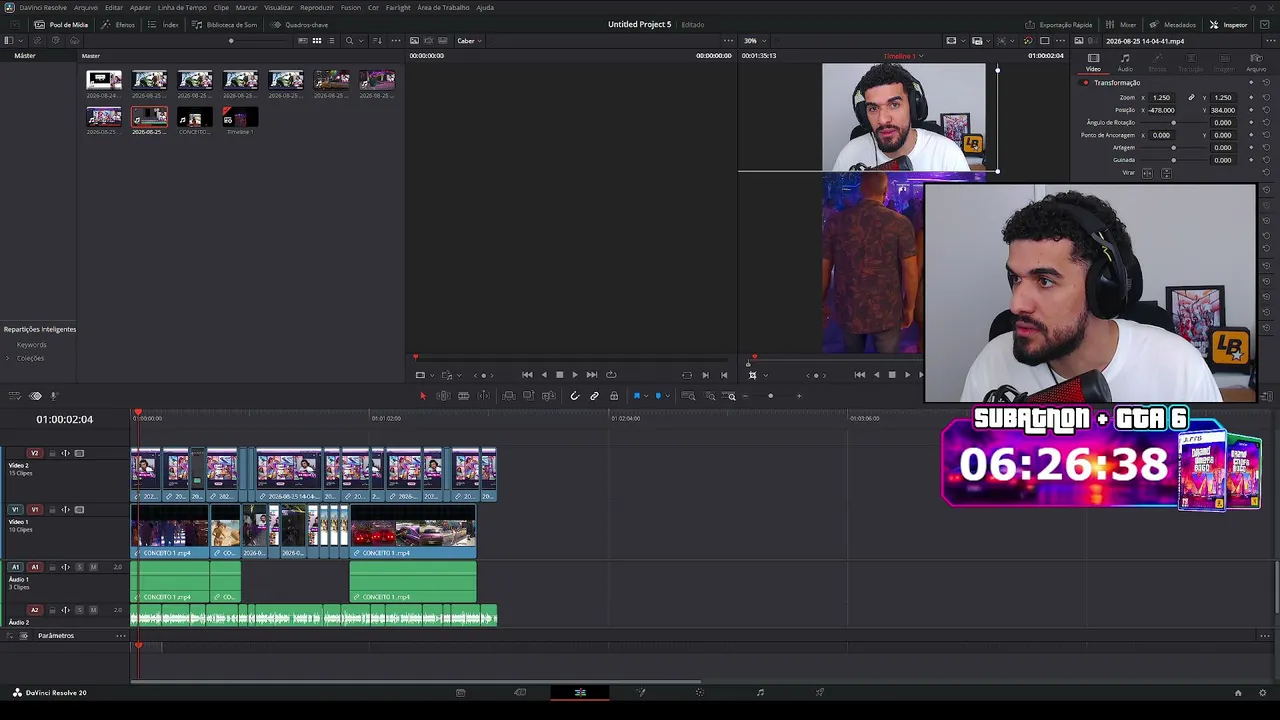Toggle the position lock padlock icon
This screenshot has width=1280, height=720.
(614, 396)
